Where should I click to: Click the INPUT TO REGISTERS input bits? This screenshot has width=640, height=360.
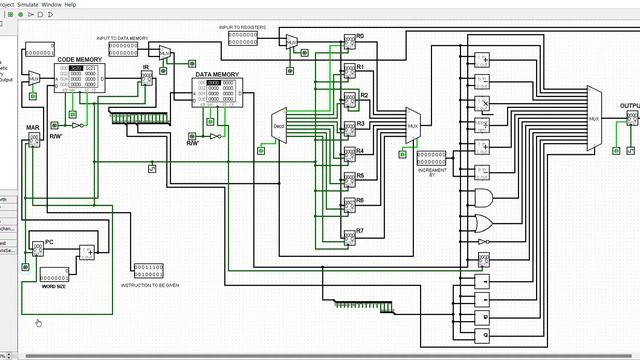click(x=243, y=38)
